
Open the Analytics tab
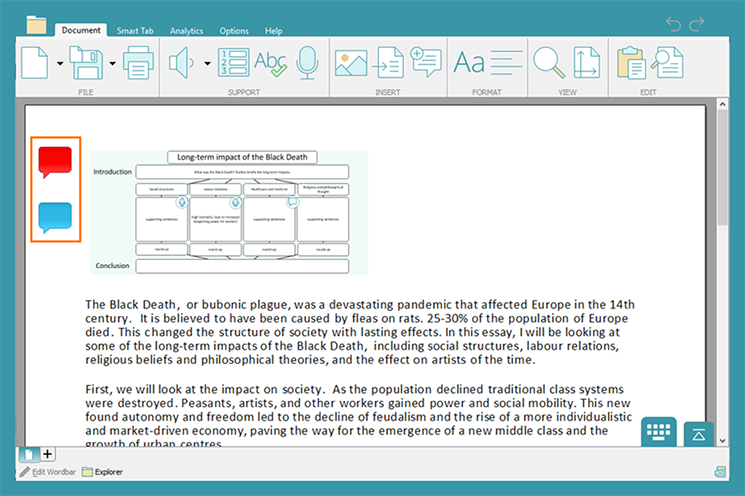[x=186, y=31]
